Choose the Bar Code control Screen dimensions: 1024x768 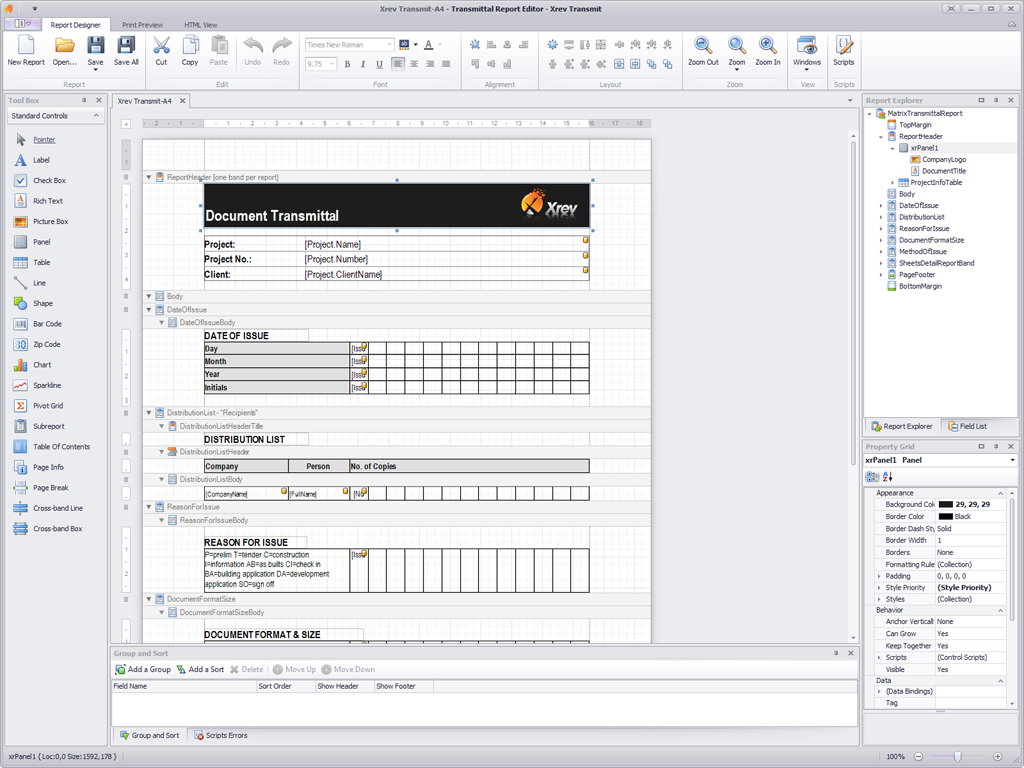coord(48,324)
